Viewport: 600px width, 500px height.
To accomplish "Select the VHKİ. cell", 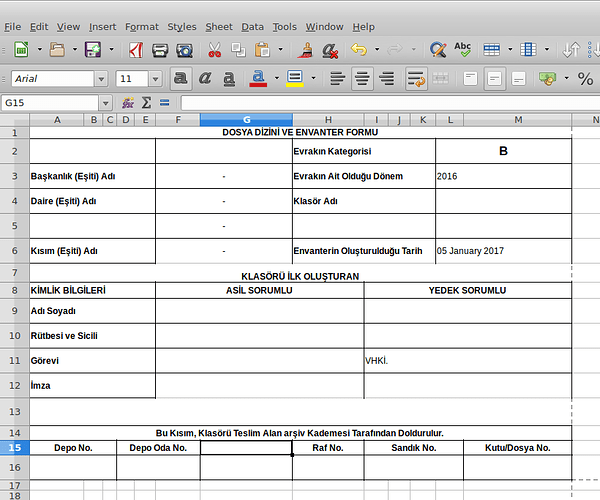I will 468,360.
